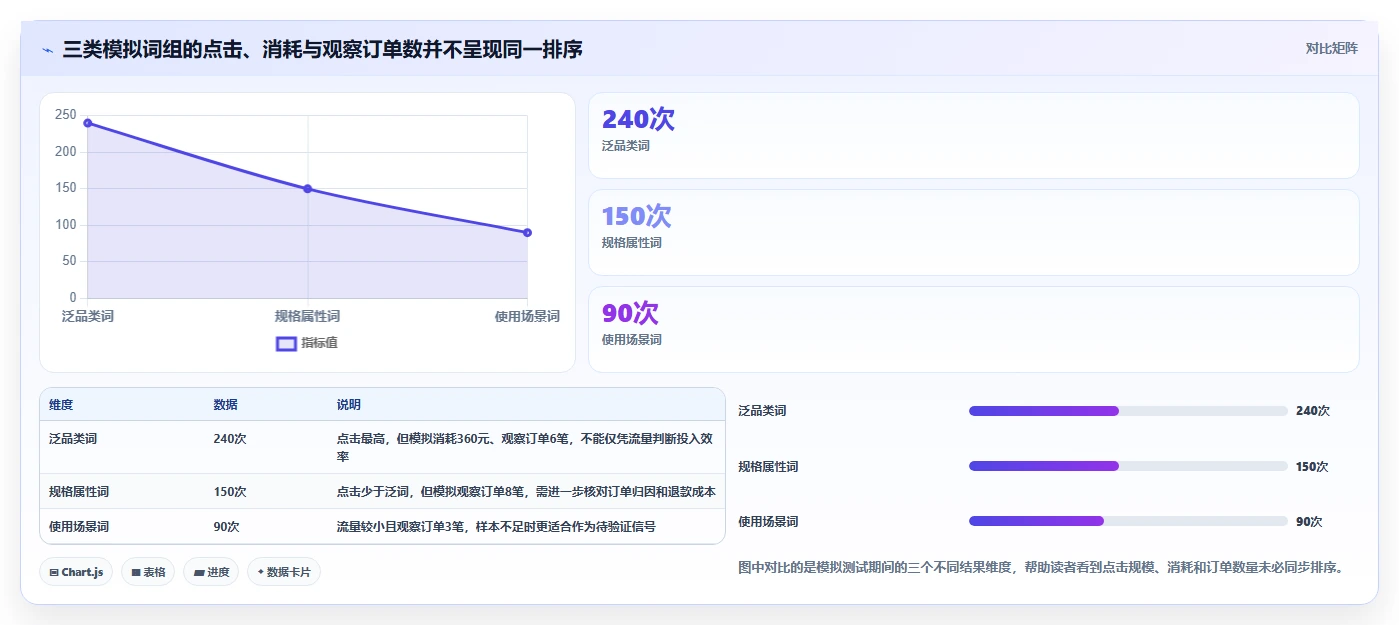Click the 使用场景词 table row cell
This screenshot has height=625, width=1399.
pos(79,527)
